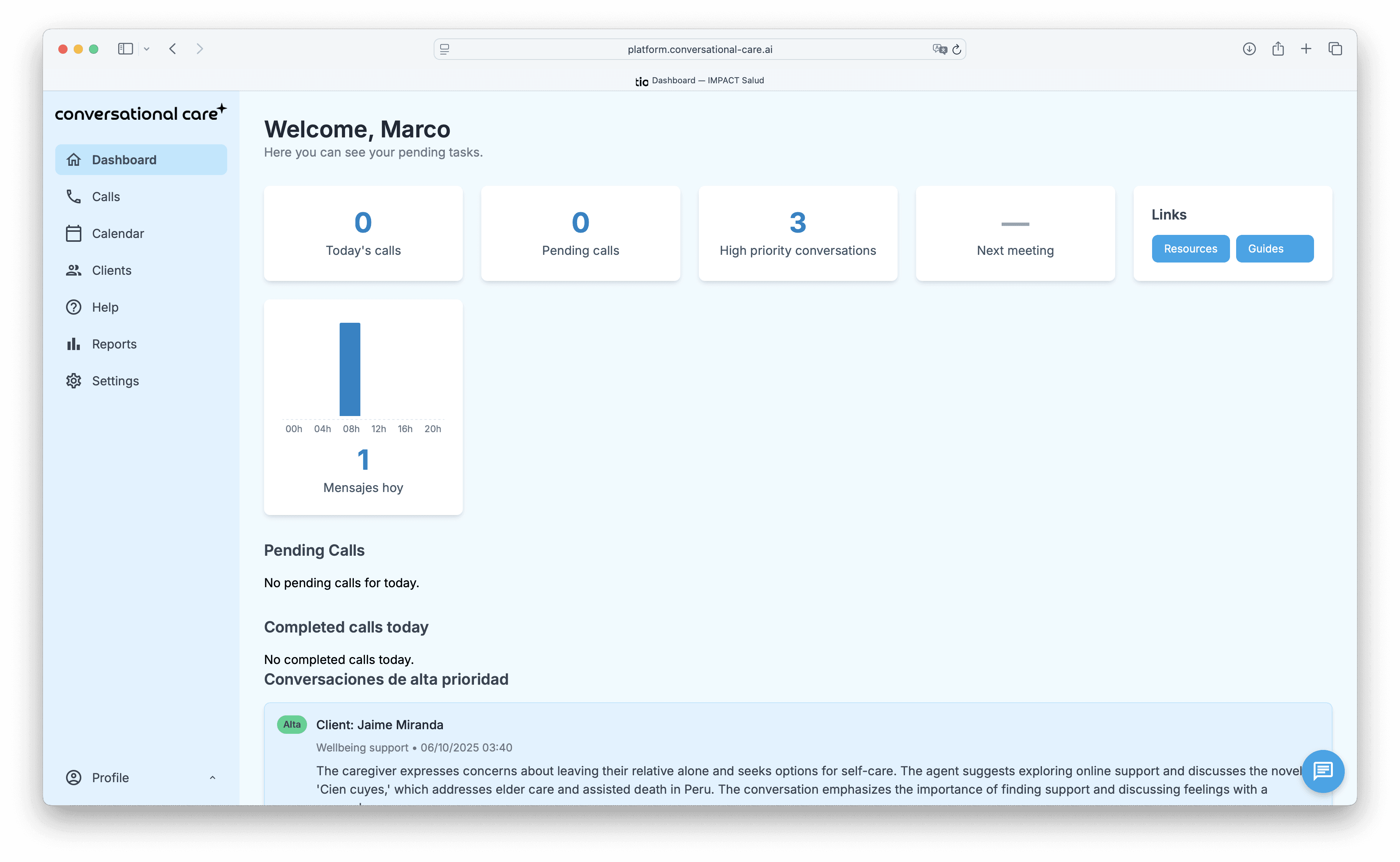1400x862 pixels.
Task: Click the browser forward arrow
Action: click(200, 49)
